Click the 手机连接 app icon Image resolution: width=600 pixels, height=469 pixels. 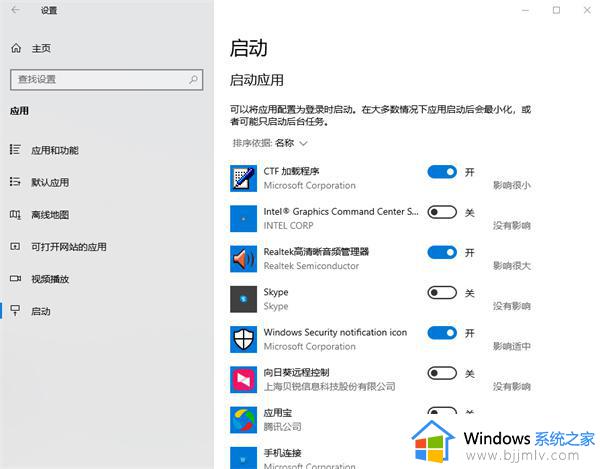(243, 458)
